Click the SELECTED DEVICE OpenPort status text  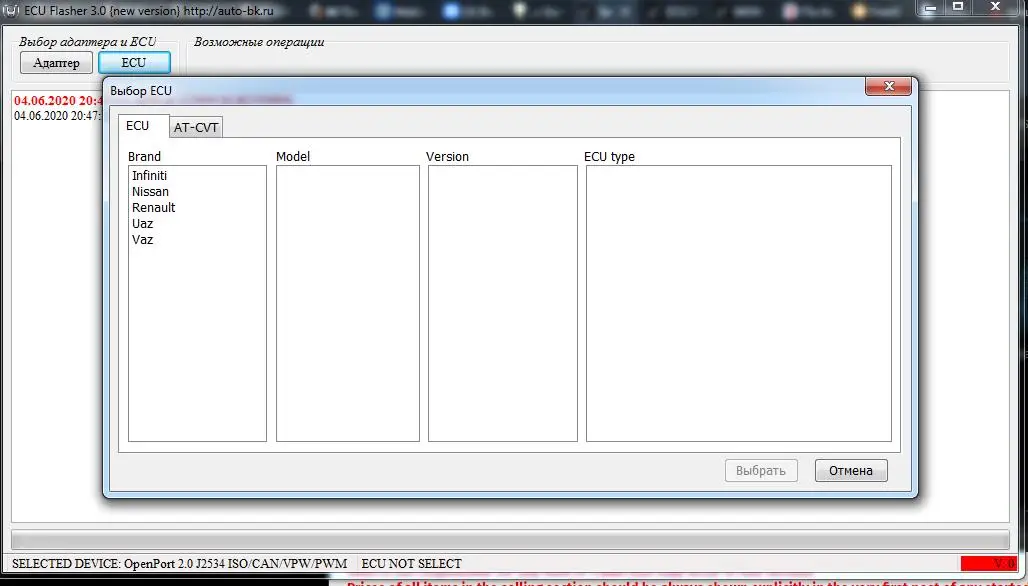click(180, 564)
